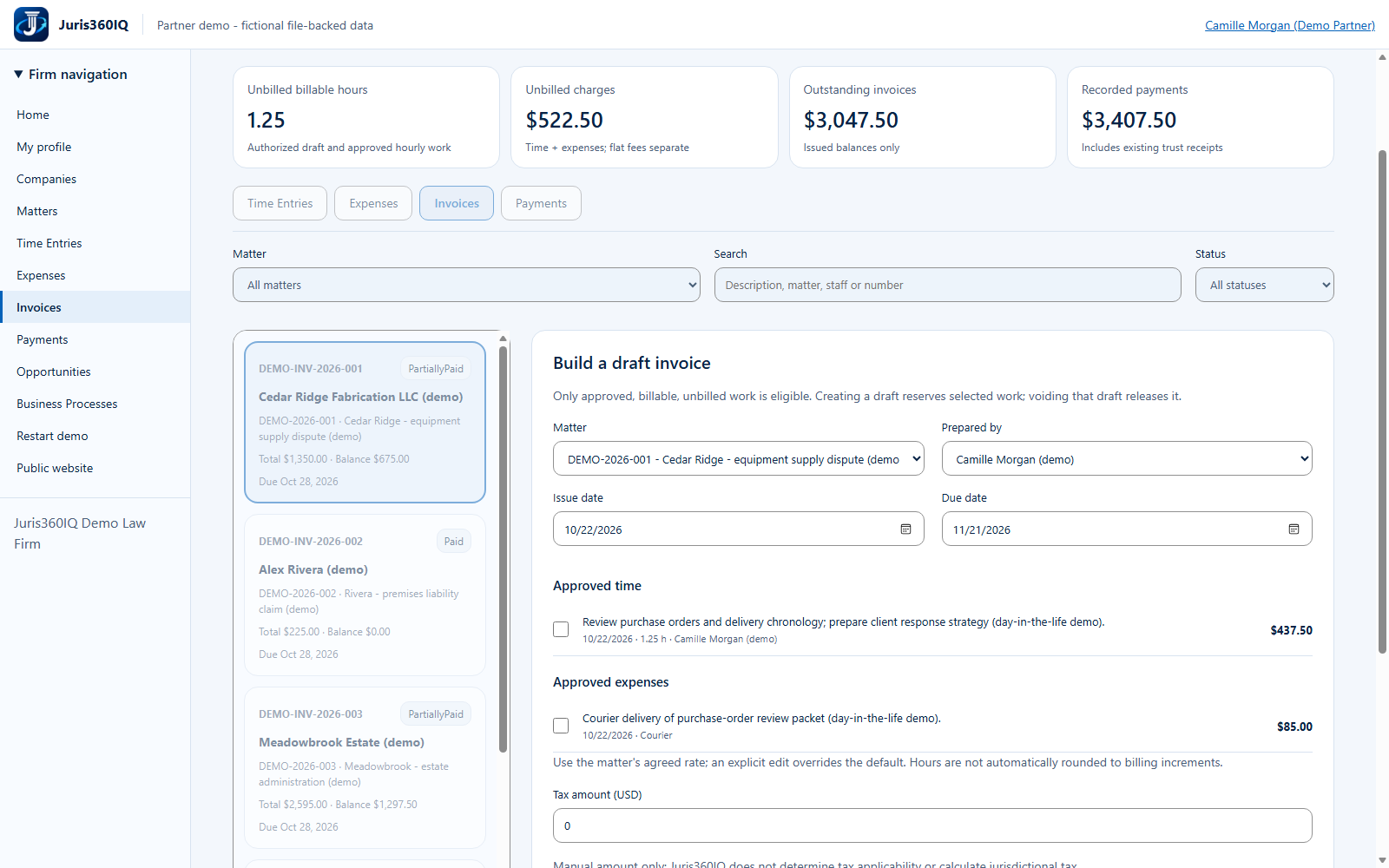The height and width of the screenshot is (868, 1389).
Task: Click the Issue date field 10/22/2026
Action: (739, 529)
